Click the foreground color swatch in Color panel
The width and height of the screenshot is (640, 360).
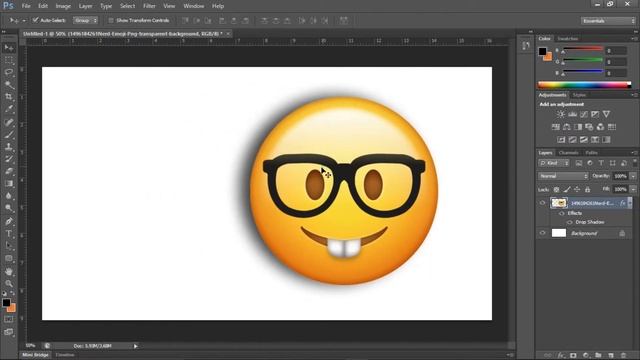click(x=542, y=51)
